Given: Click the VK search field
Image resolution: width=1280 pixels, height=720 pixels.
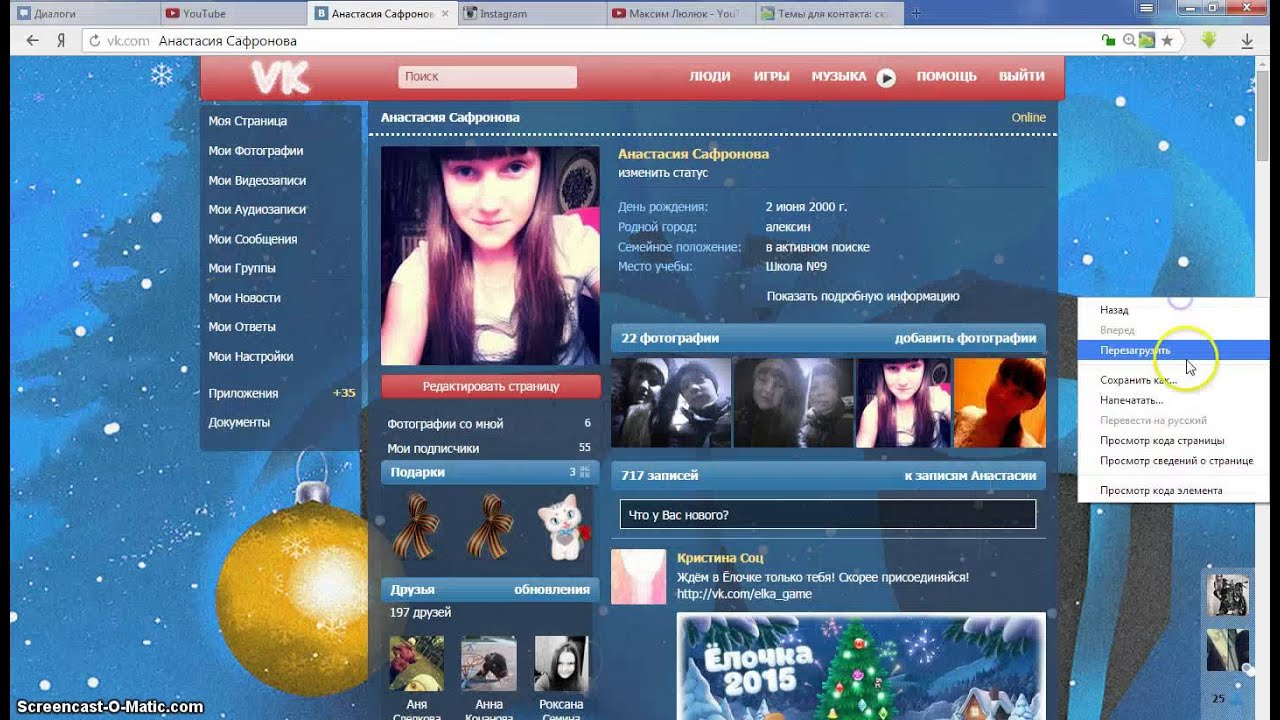Looking at the screenshot, I should 487,77.
